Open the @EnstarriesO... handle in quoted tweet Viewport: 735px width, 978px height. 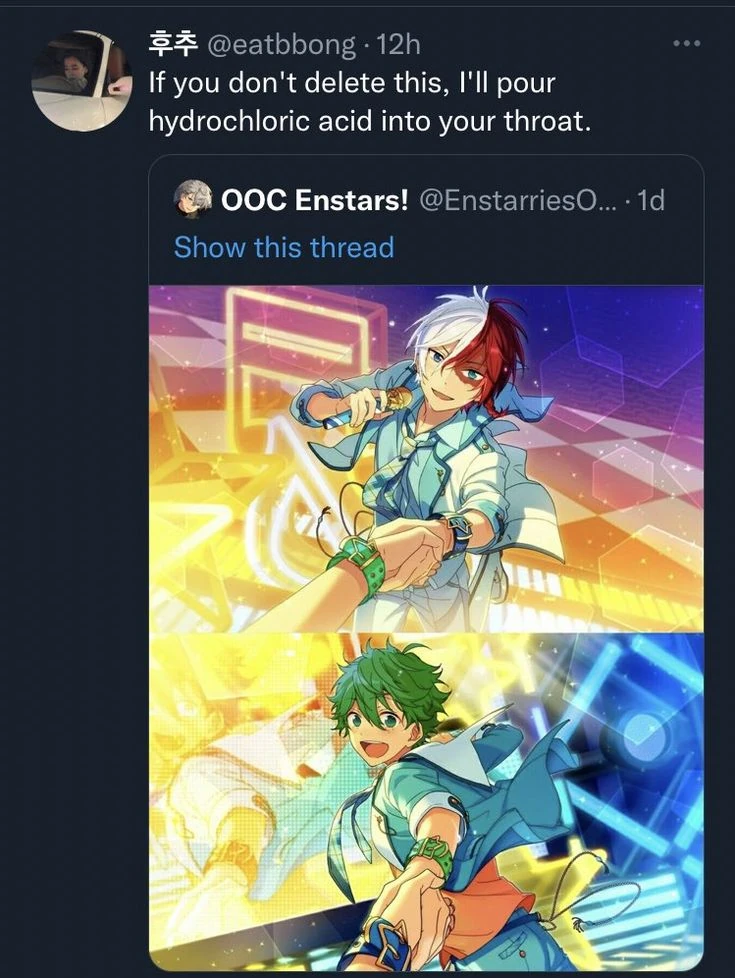[518, 200]
